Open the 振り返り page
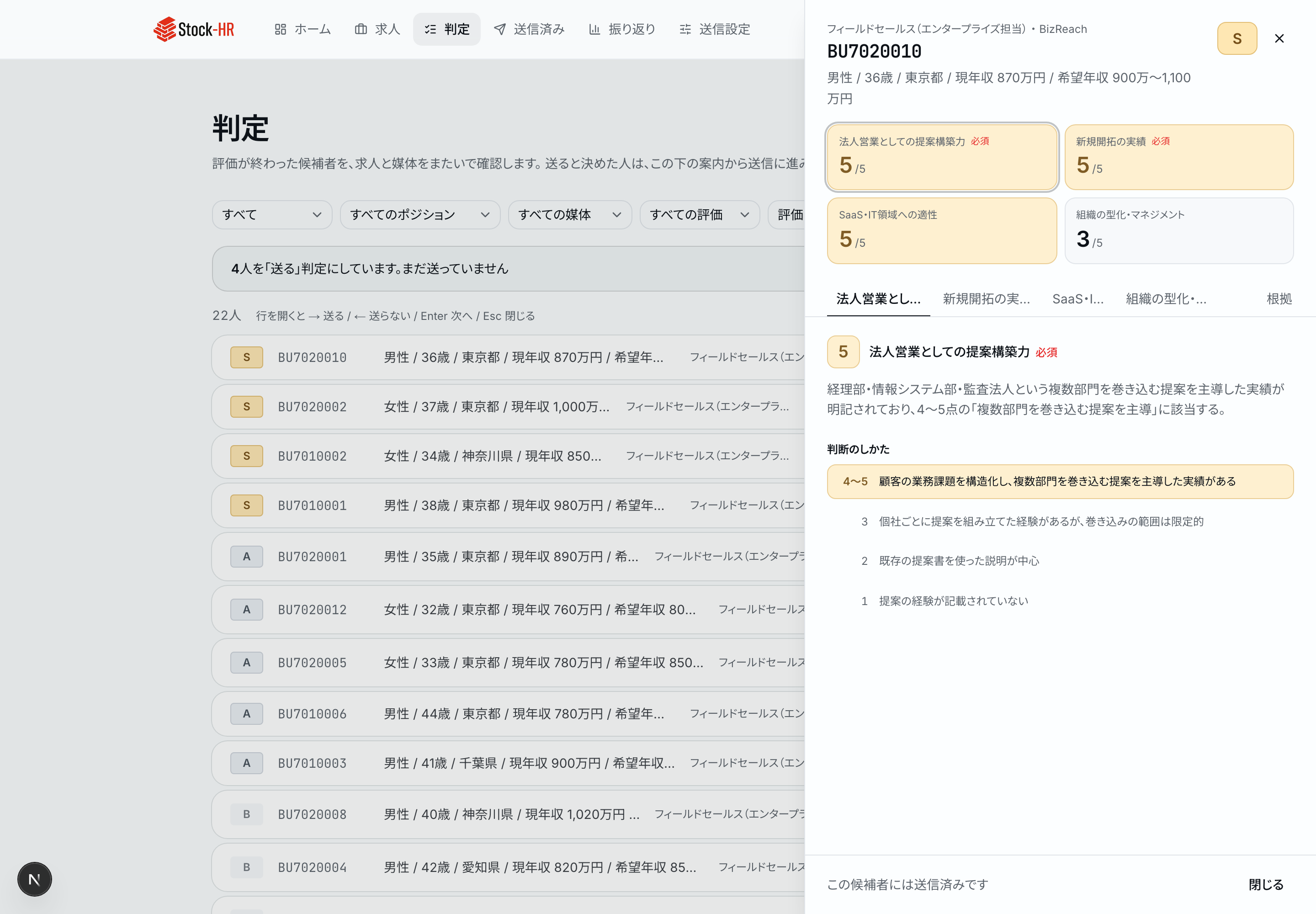Viewport: 1316px width, 914px height. coord(622,29)
